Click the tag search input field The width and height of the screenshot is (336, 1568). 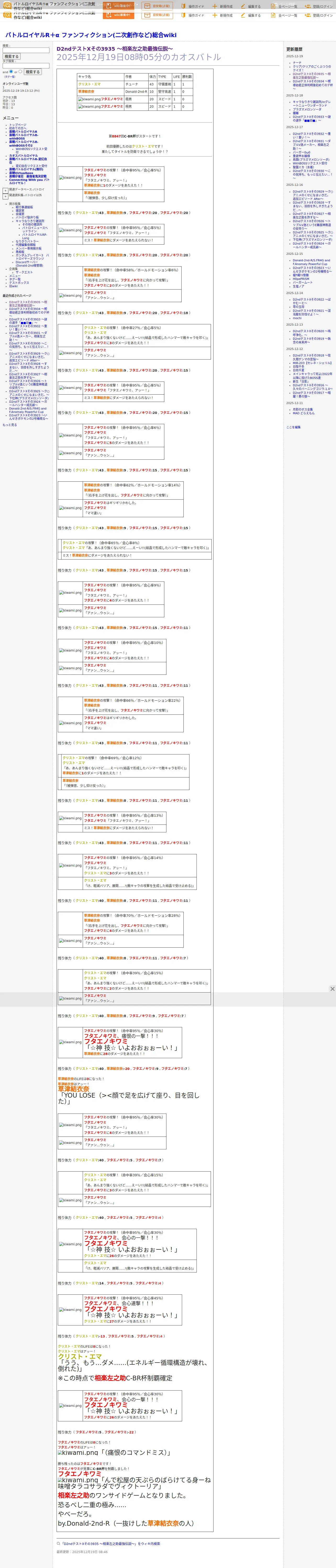click(x=26, y=66)
